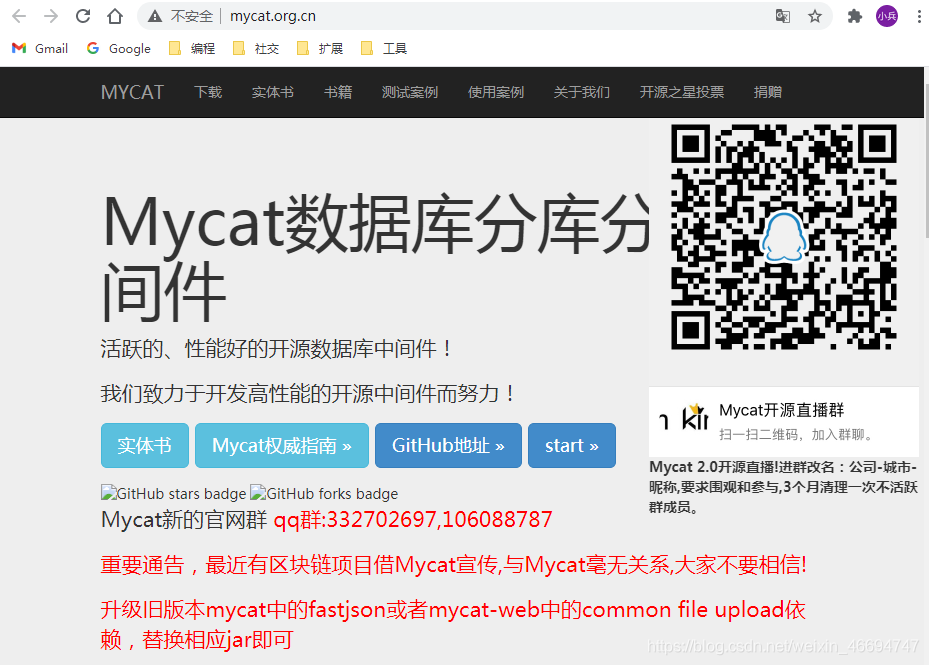Open the 社交 bookmarks folder
This screenshot has width=929, height=665.
[256, 49]
